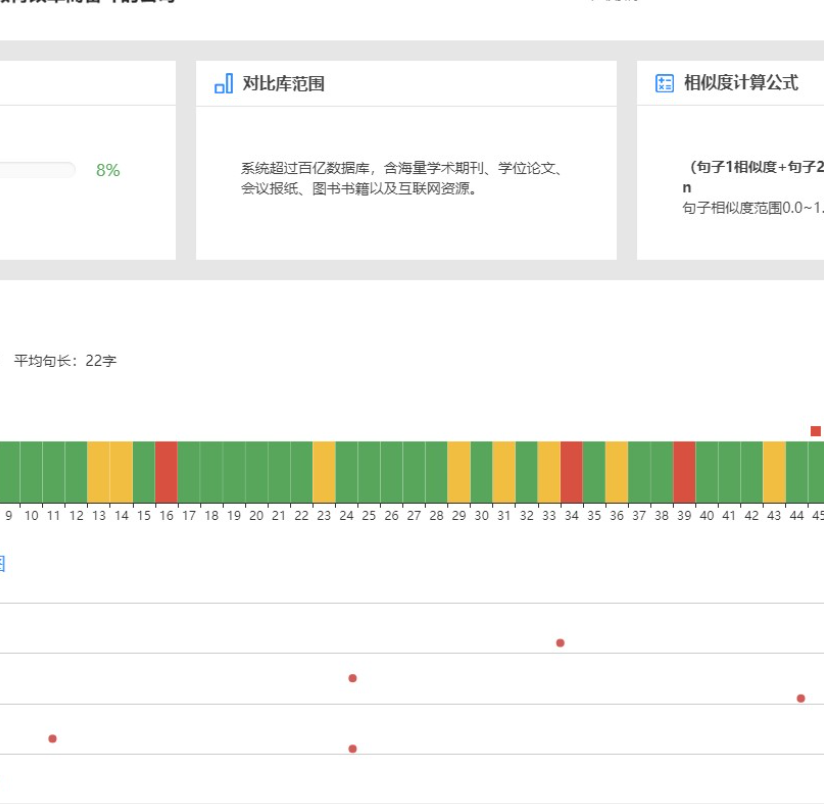Select green sentence segment 20
The width and height of the screenshot is (824, 804).
click(256, 471)
